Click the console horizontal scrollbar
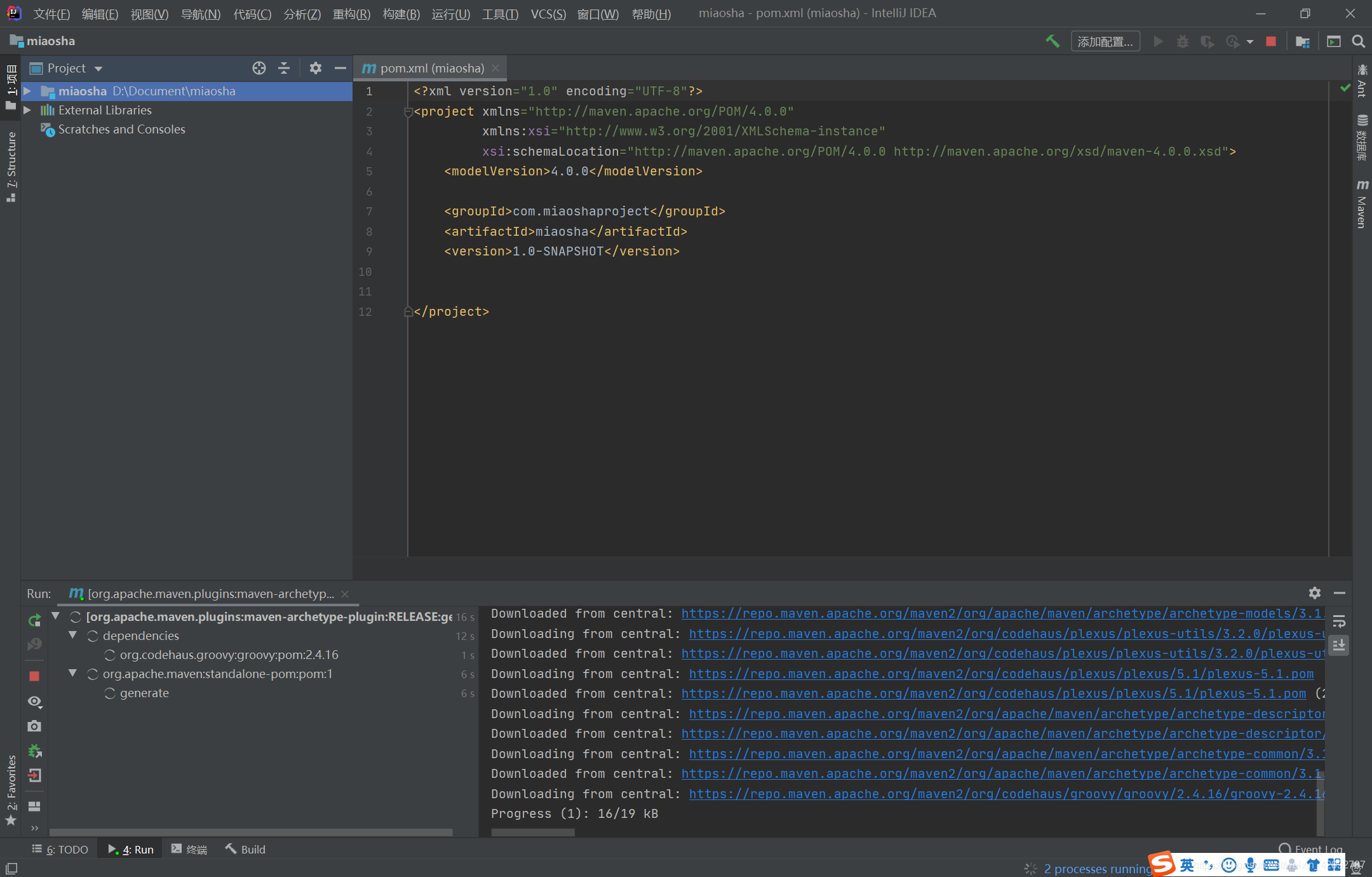Viewport: 1372px width, 877px height. 533,832
